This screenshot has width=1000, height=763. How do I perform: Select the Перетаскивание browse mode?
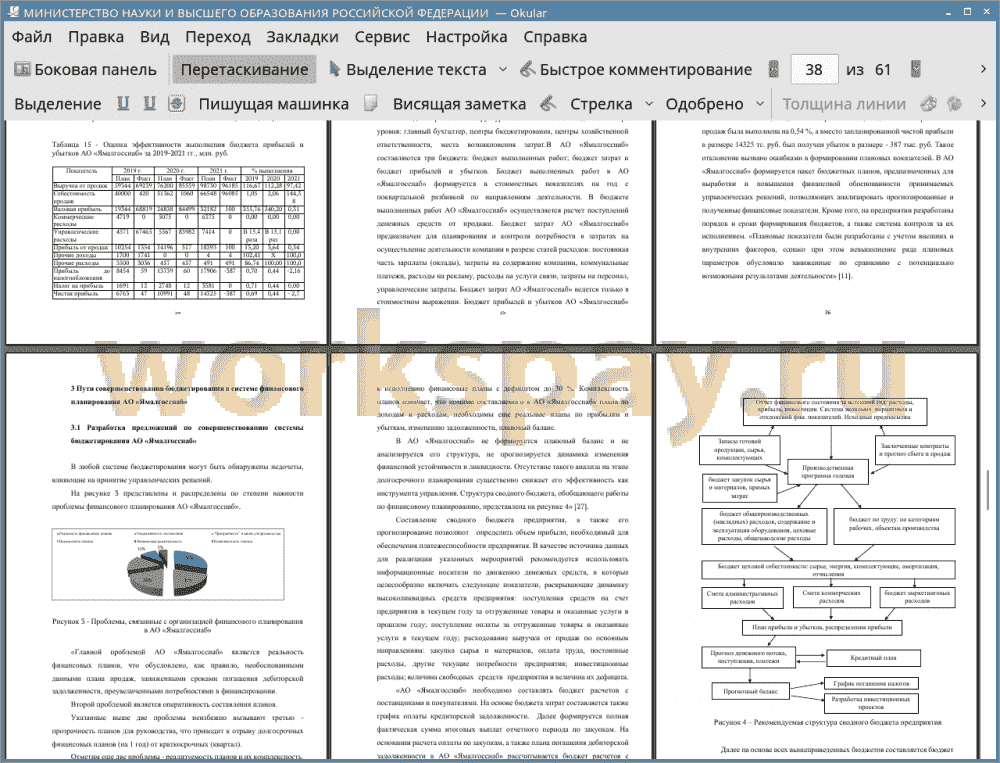244,70
